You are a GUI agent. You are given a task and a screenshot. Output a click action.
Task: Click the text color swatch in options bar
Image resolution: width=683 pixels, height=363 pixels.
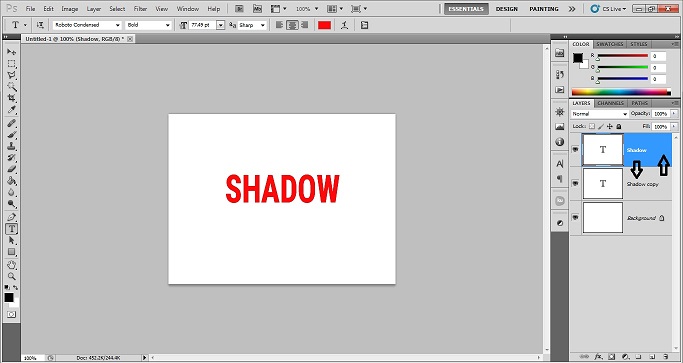(325, 25)
